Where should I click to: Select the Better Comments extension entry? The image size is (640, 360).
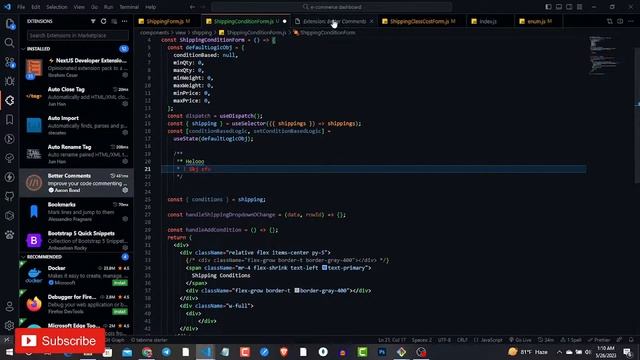76,183
